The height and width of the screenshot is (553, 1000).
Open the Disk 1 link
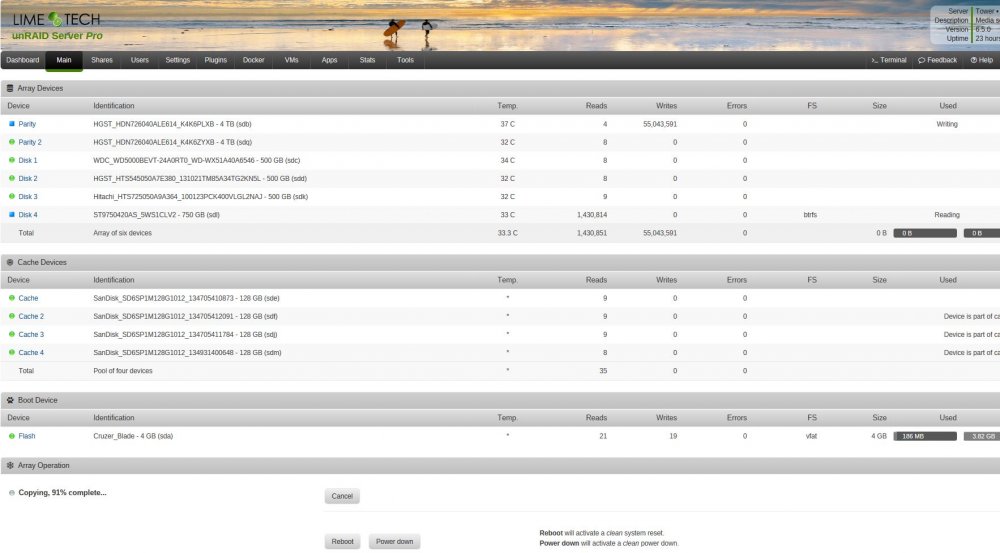coord(27,160)
